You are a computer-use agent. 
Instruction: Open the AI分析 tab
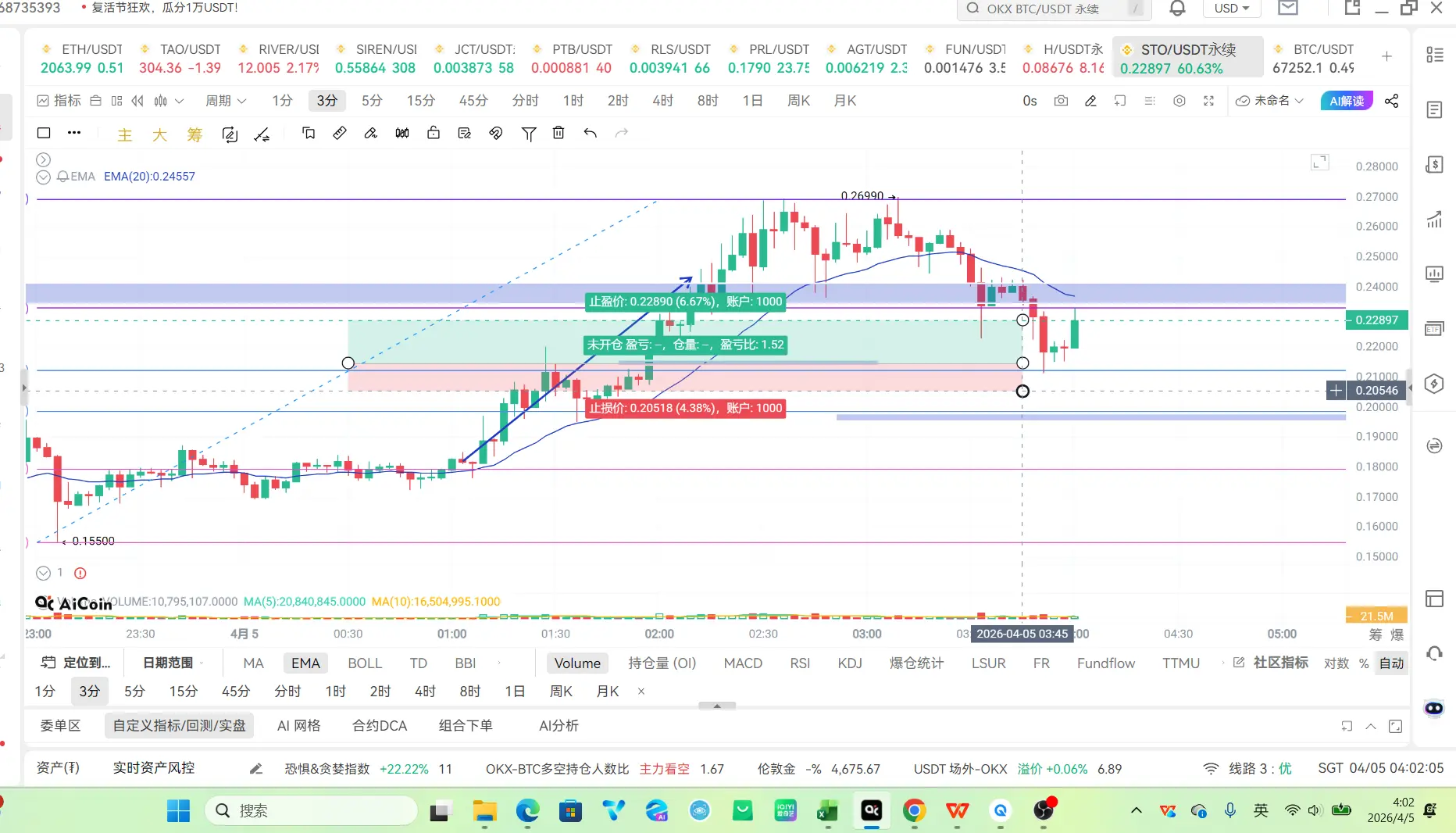[x=558, y=726]
